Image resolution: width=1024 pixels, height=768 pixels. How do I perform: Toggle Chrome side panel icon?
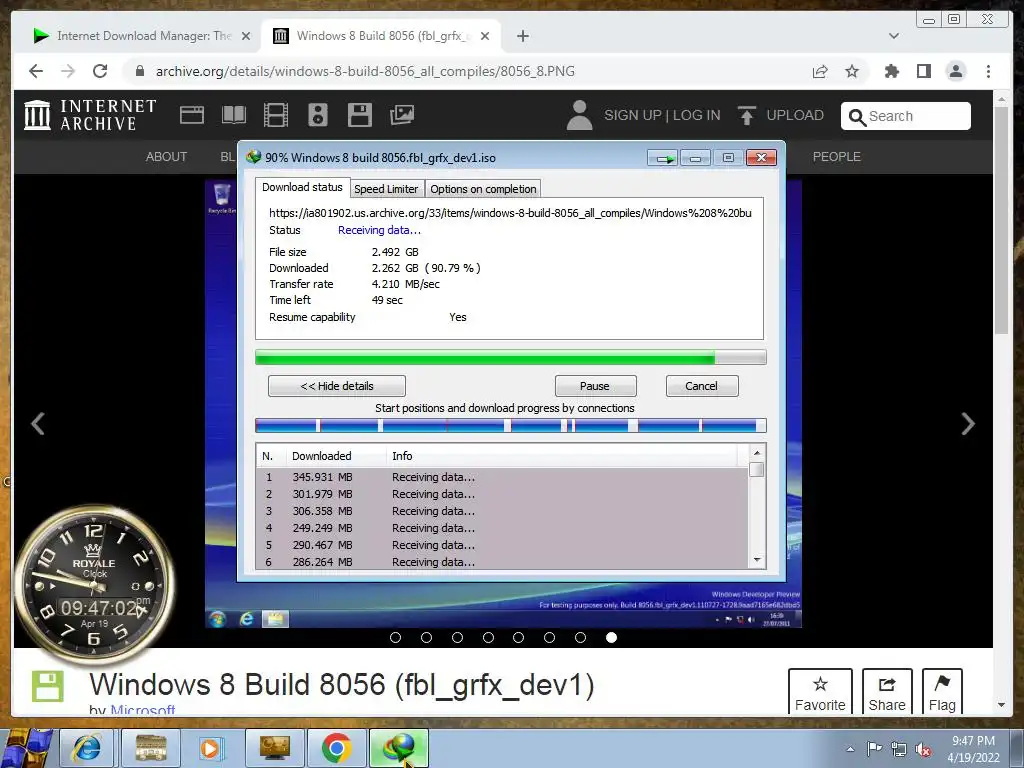pyautogui.click(x=923, y=71)
